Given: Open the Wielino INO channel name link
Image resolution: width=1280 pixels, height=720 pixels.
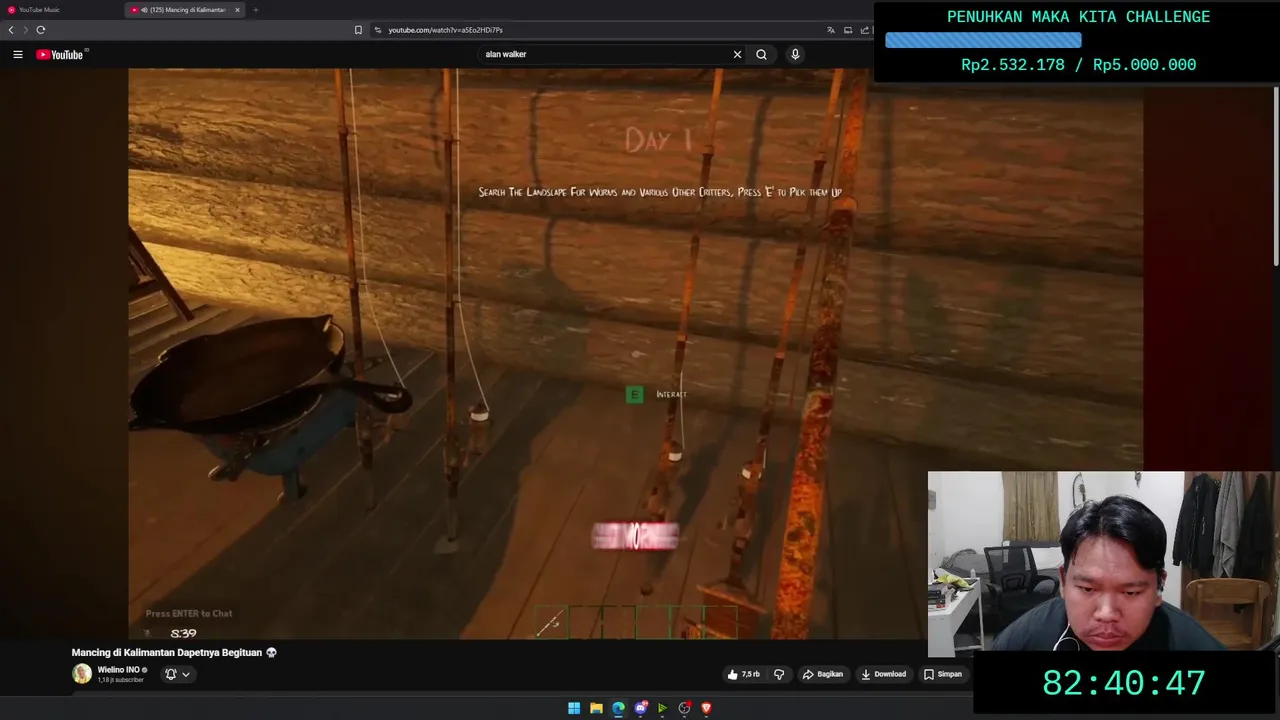Looking at the screenshot, I should pos(118,670).
